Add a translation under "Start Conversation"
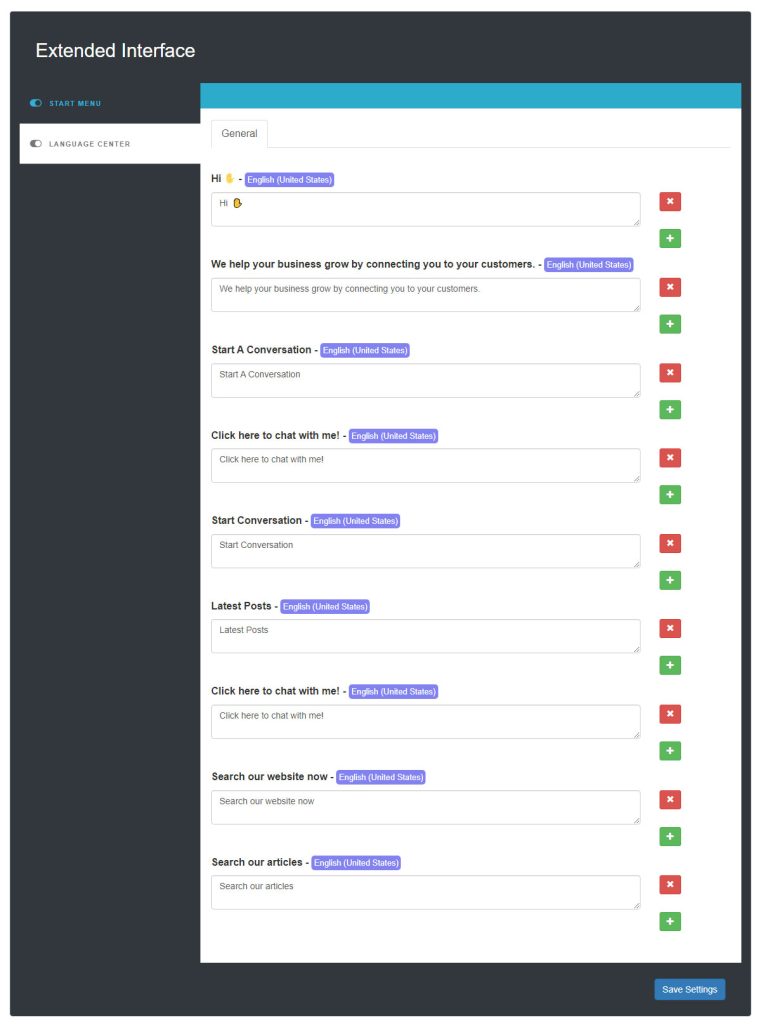Screen dimensions: 768x1030 (x=669, y=580)
